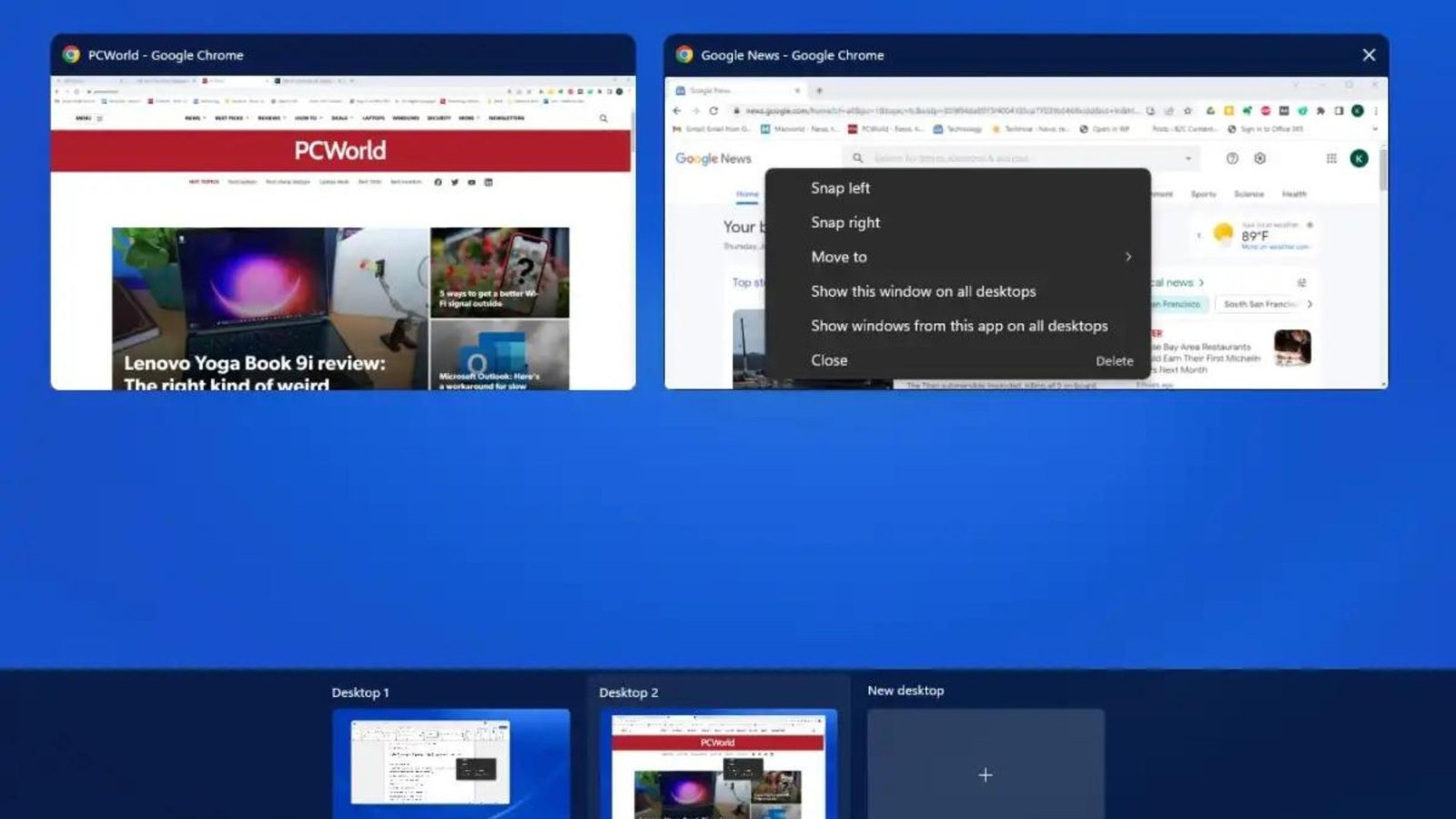Click the reload icon in the Google News window
This screenshot has width=1456, height=819.
coord(713,111)
